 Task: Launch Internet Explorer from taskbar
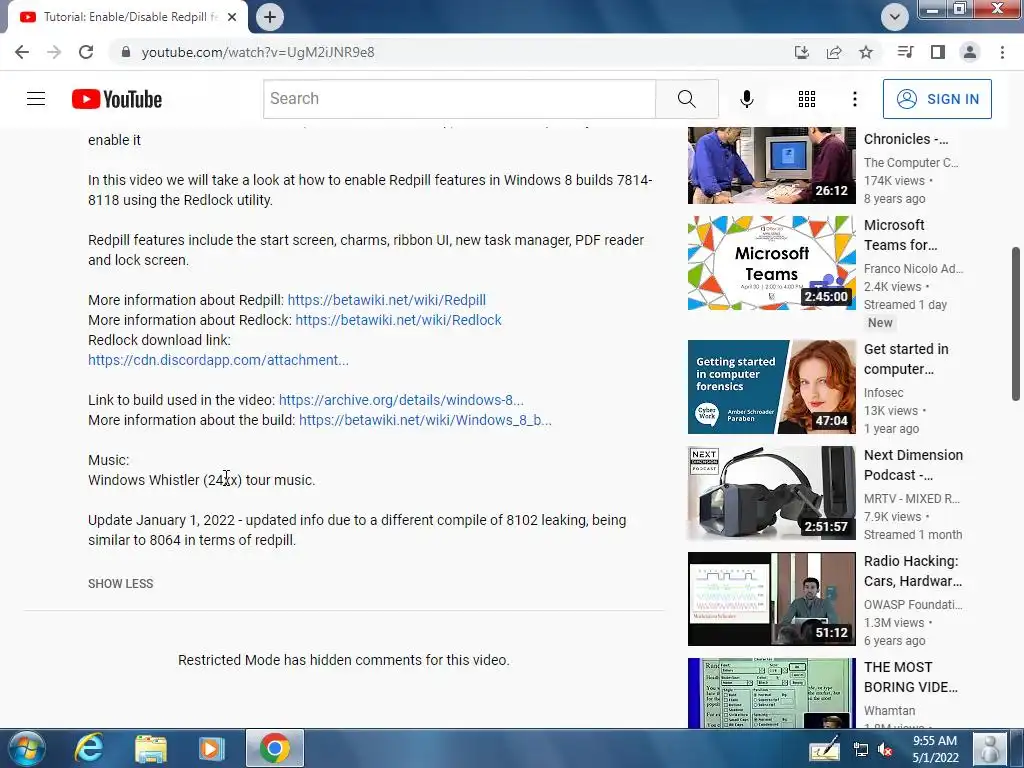tap(88, 748)
